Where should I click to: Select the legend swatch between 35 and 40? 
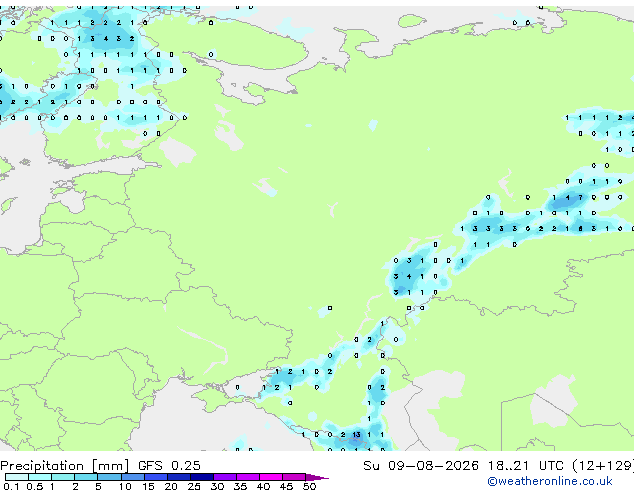pos(247,477)
